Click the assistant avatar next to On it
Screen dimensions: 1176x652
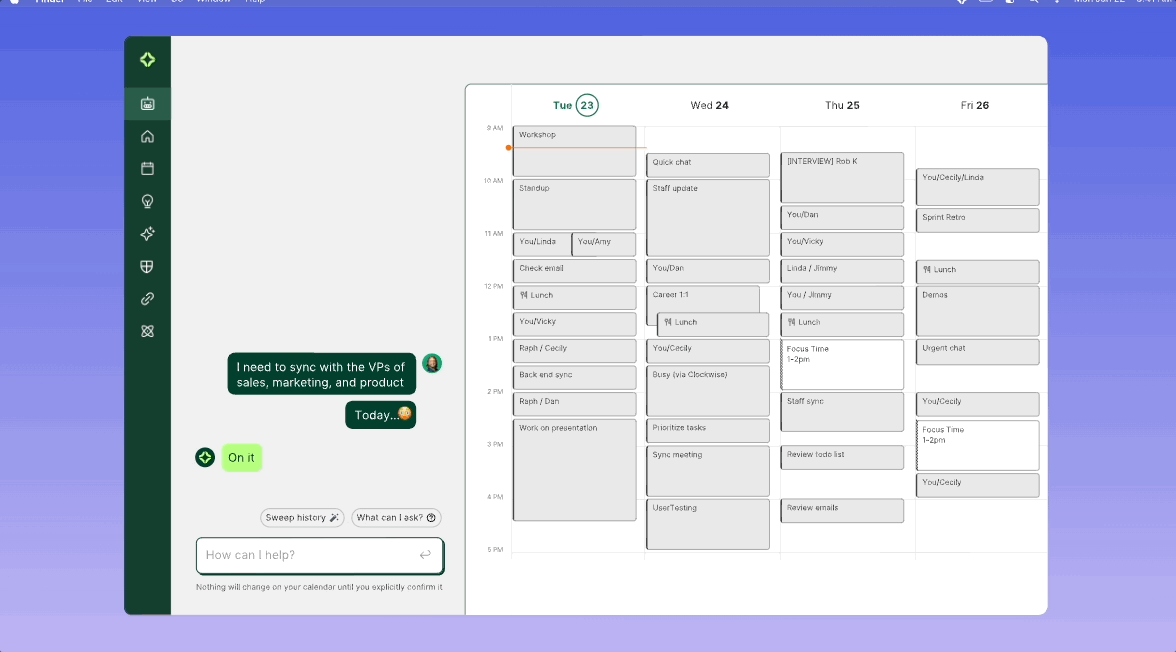tap(205, 458)
